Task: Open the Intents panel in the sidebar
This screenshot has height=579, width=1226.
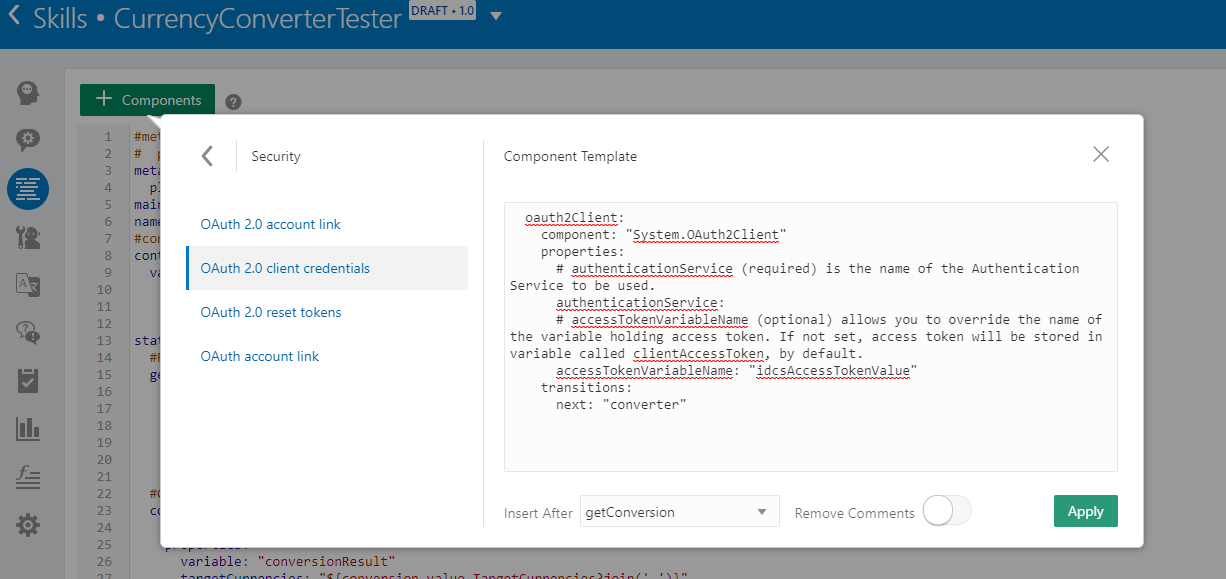Action: (x=27, y=92)
